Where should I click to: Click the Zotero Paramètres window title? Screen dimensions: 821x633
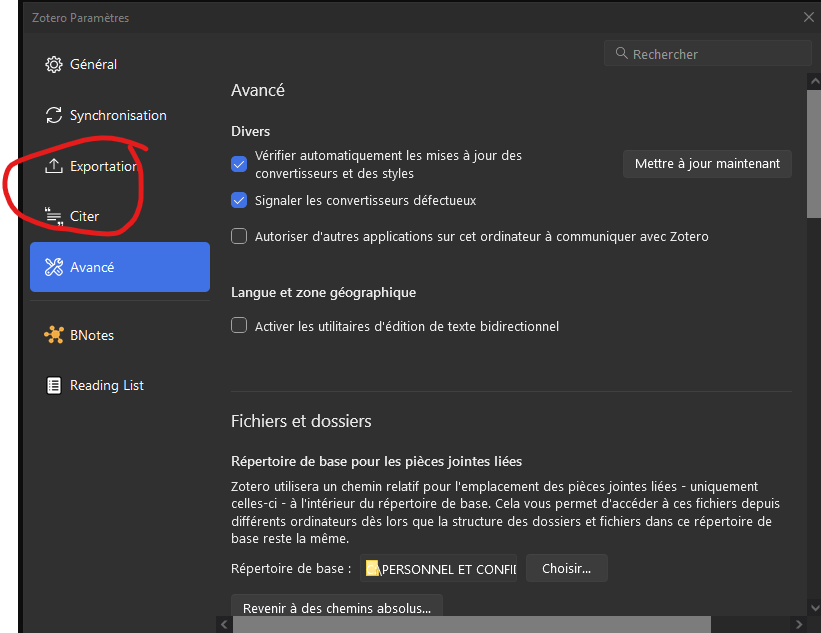point(80,17)
